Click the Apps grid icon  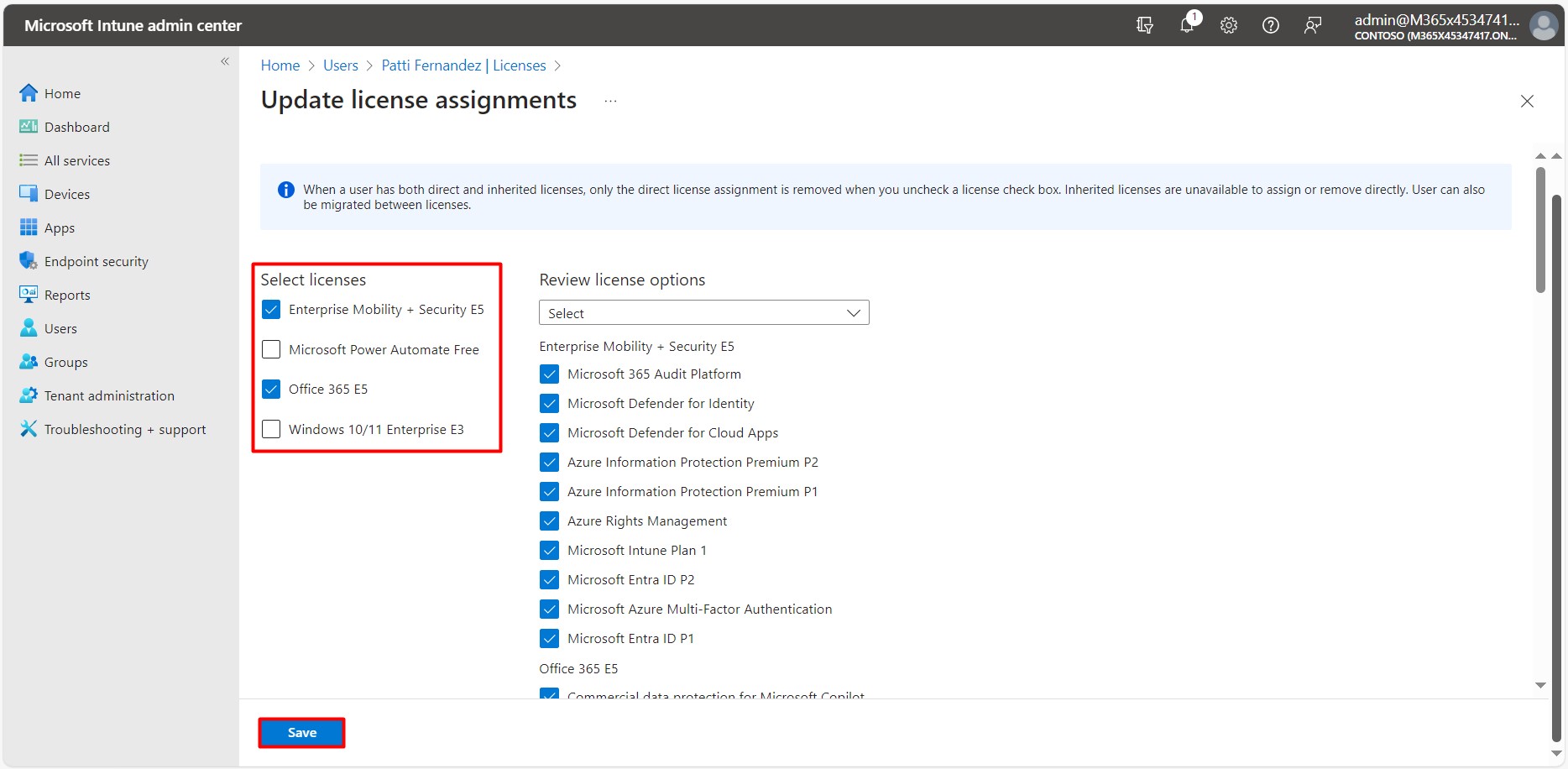[x=29, y=228]
